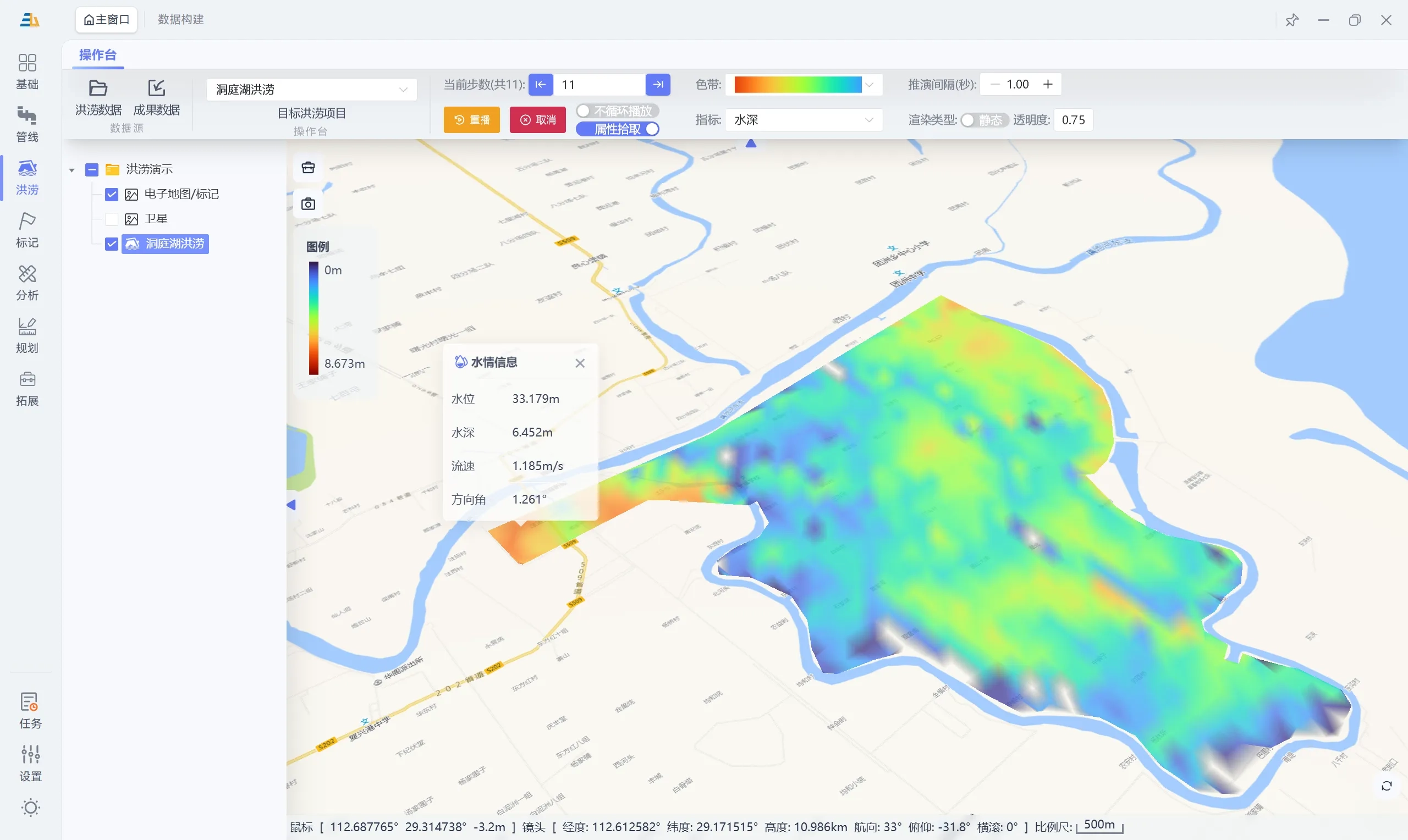
Task: Click the red 取消 button
Action: tap(538, 119)
